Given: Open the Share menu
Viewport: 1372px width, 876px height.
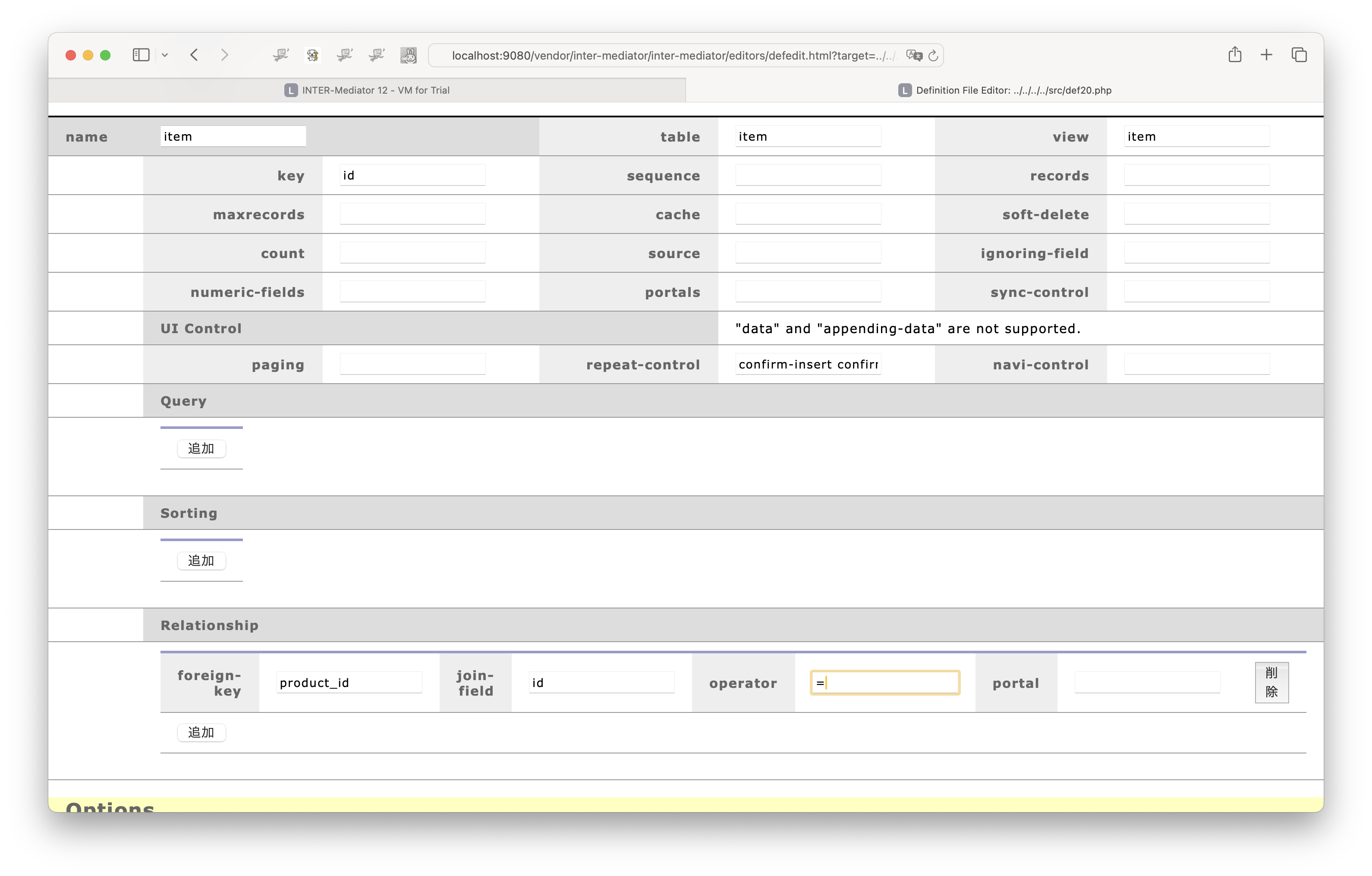Looking at the screenshot, I should [x=1235, y=55].
